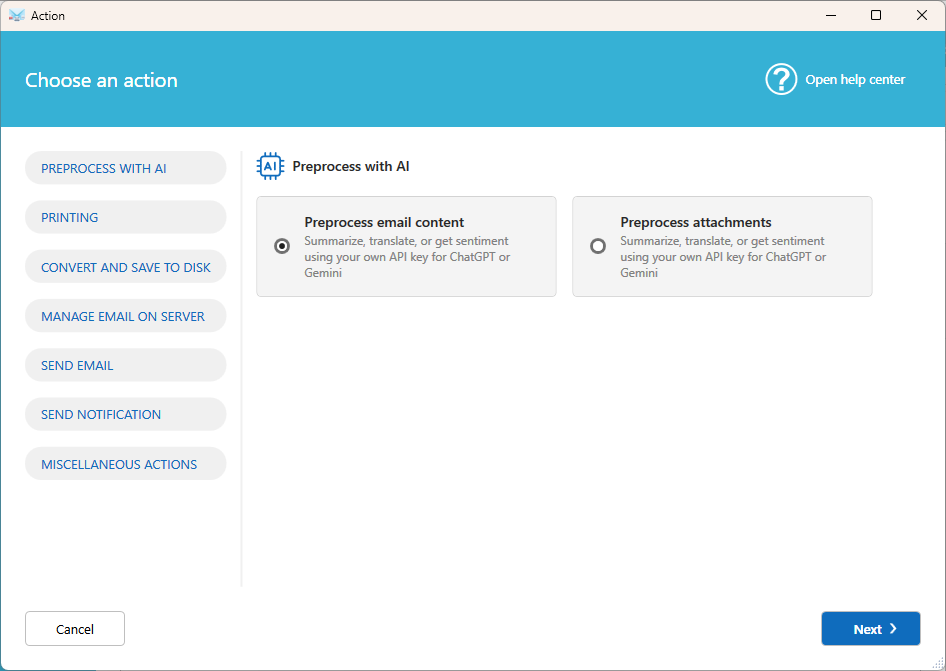Click the help center question mark icon
Screen dimensions: 946x671
(x=781, y=79)
